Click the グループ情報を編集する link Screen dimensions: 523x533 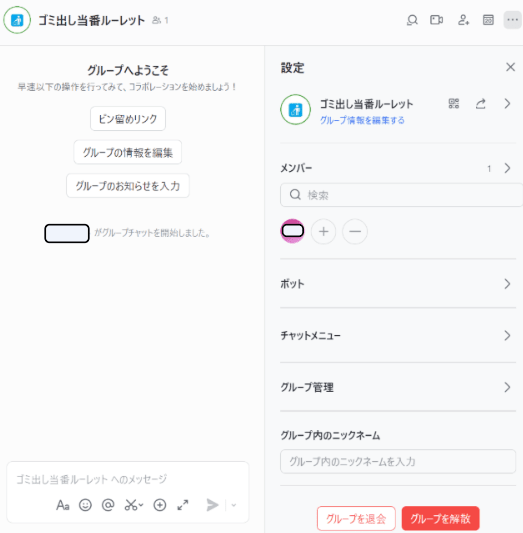[x=362, y=120]
